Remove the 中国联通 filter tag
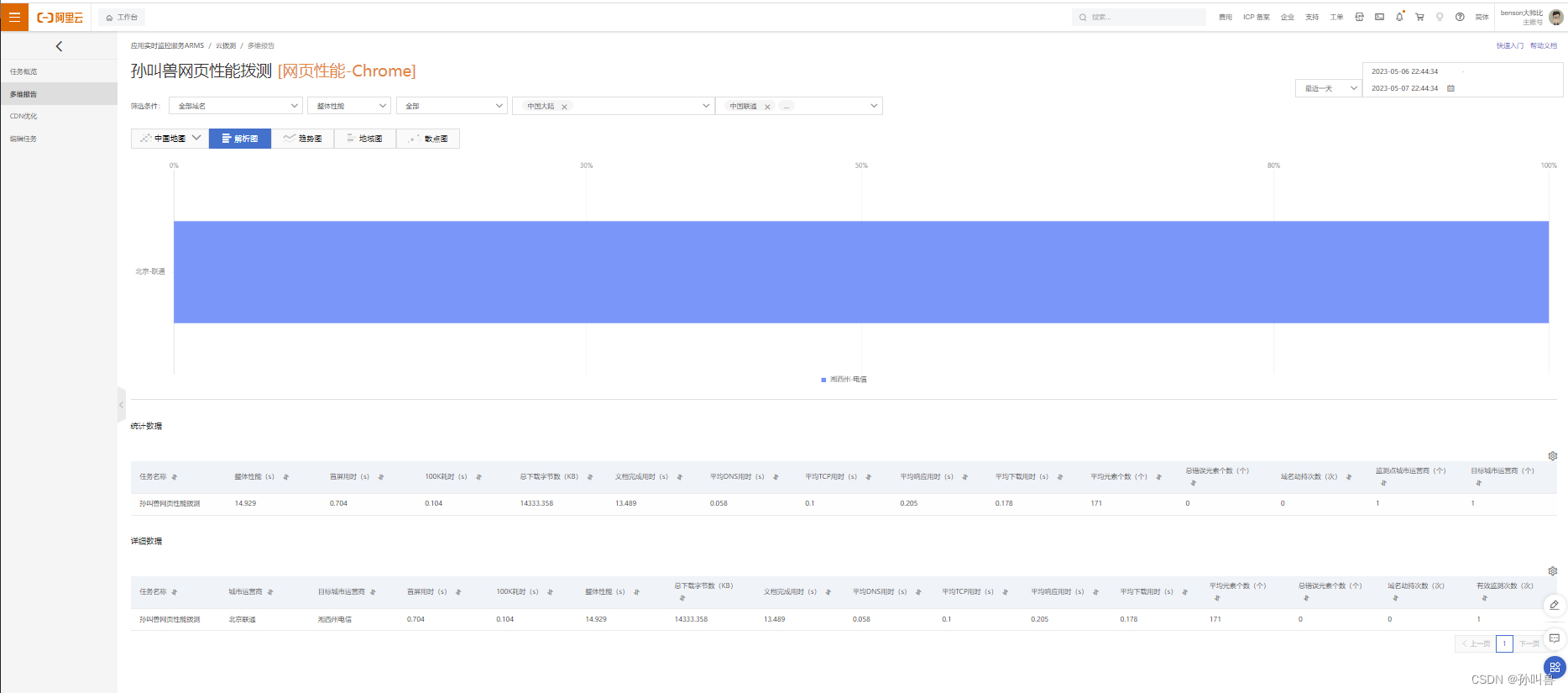Image resolution: width=1568 pixels, height=693 pixels. [767, 107]
